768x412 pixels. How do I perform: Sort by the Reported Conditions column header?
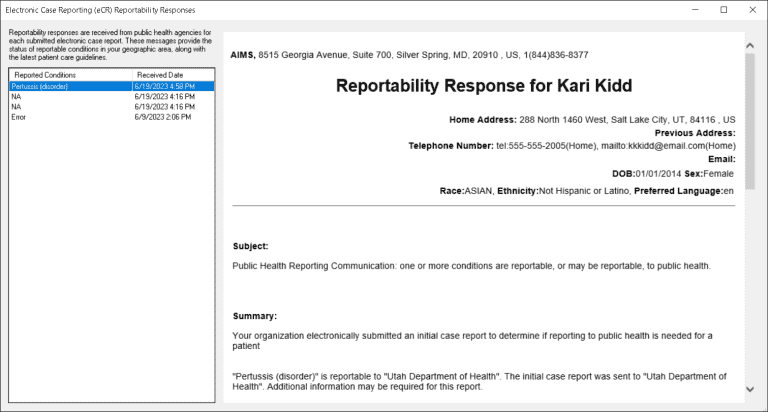tap(71, 75)
